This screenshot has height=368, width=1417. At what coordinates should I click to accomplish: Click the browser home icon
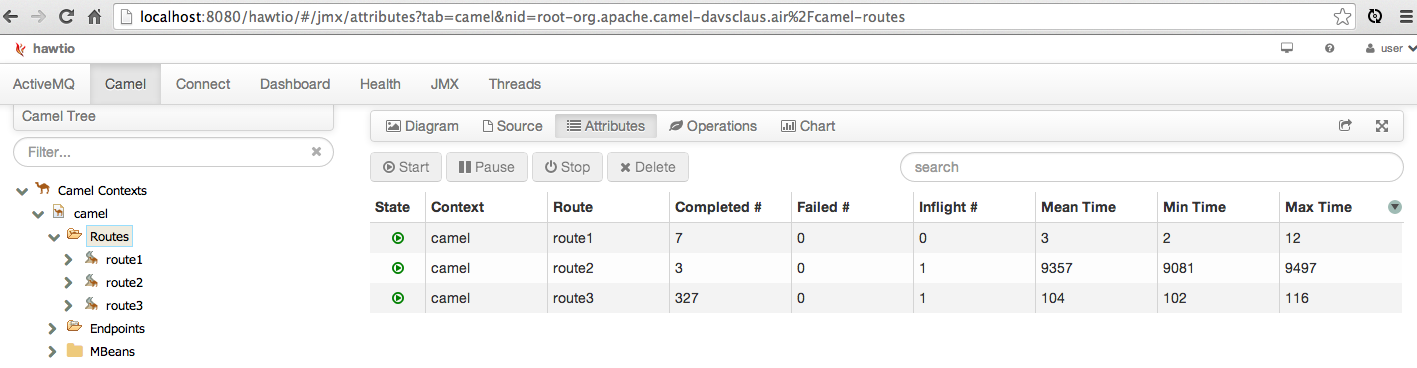point(95,17)
